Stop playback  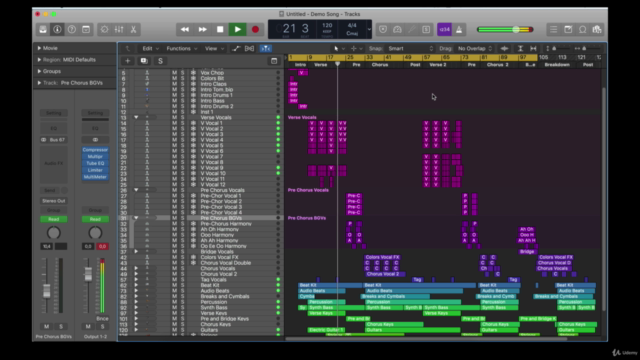tap(220, 29)
